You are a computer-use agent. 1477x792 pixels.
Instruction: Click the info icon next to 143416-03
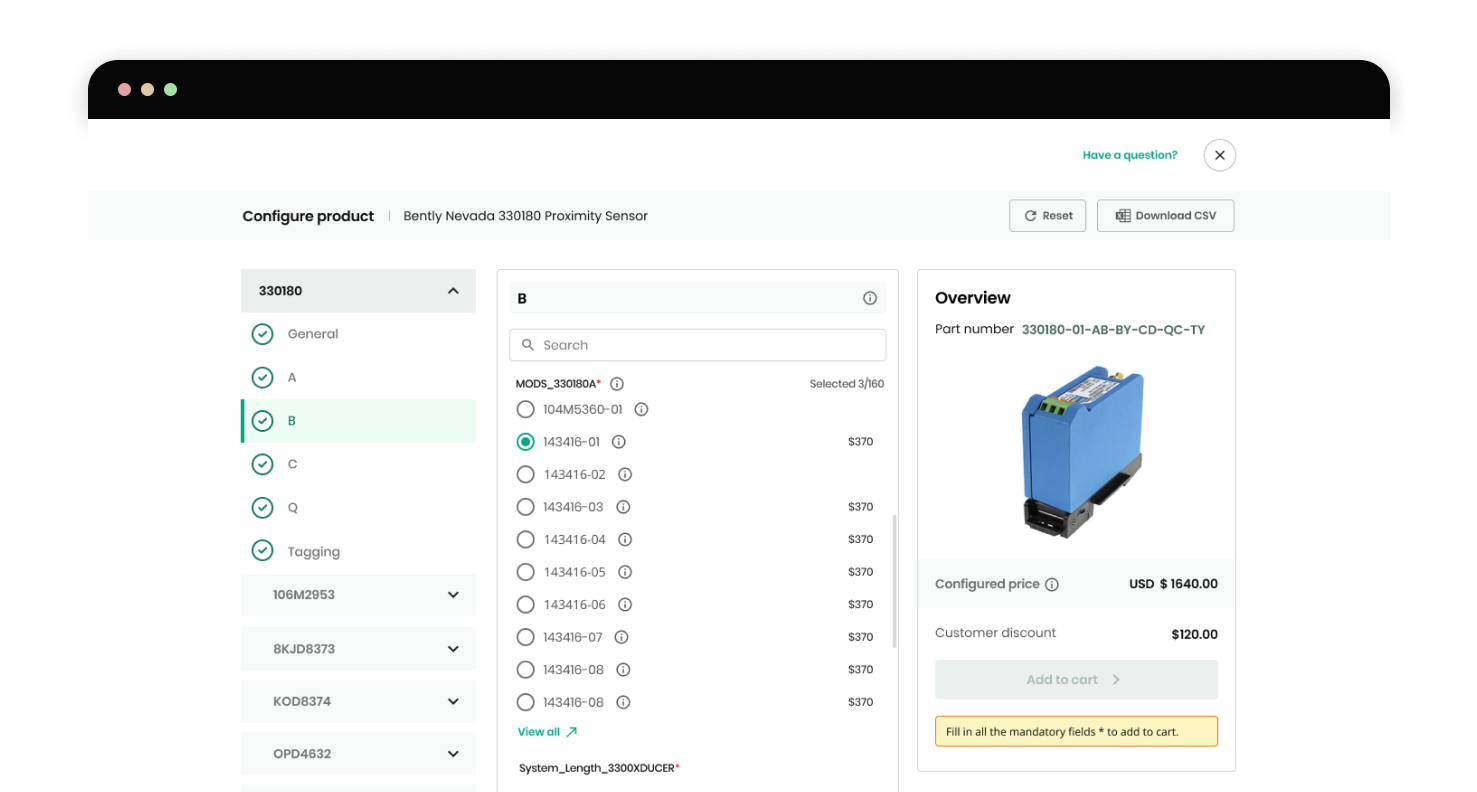[624, 507]
